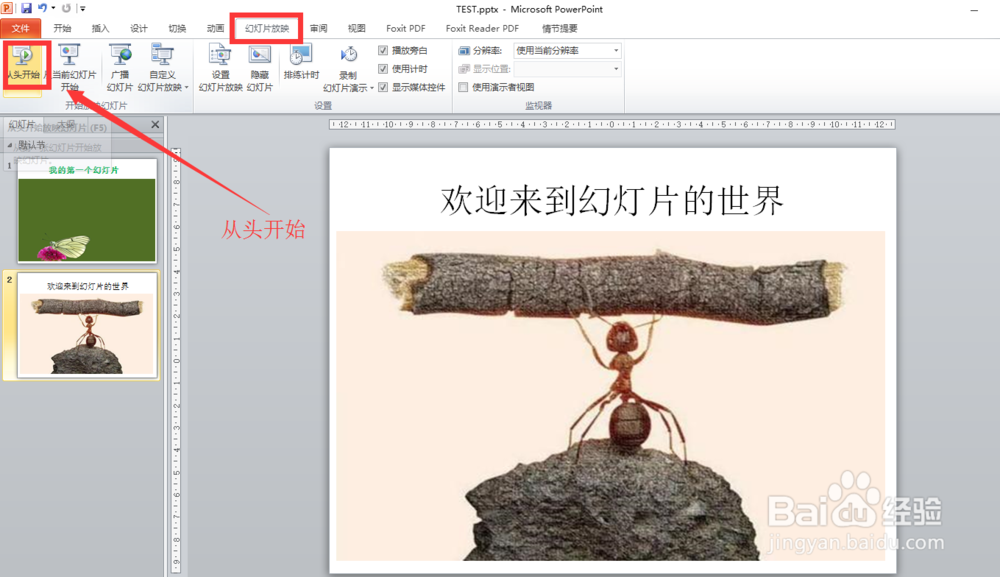1000x577 pixels.
Task: Open the Foxit PDF tab
Action: click(x=406, y=28)
